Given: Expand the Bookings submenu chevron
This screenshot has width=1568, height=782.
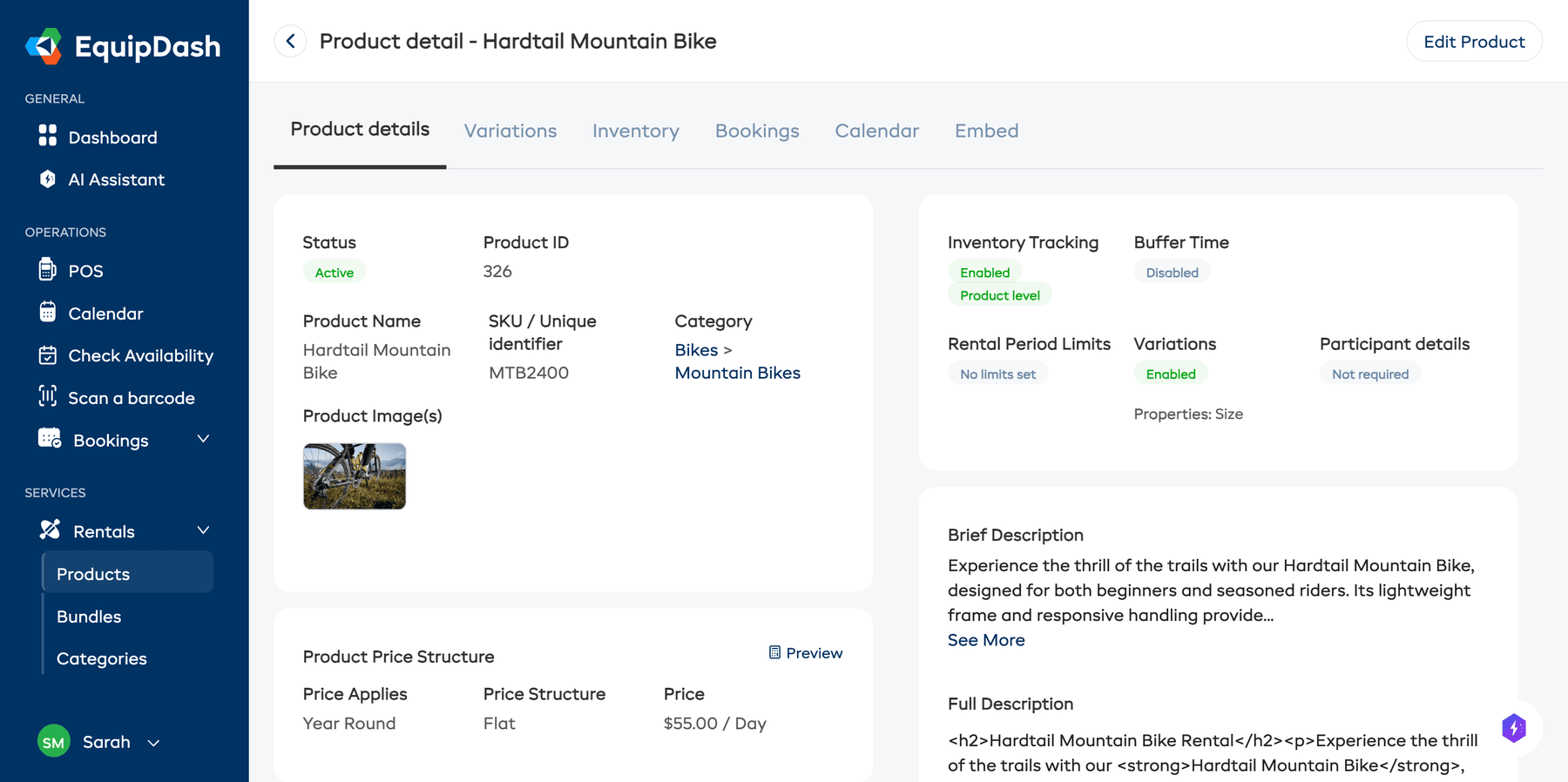Looking at the screenshot, I should coord(203,439).
